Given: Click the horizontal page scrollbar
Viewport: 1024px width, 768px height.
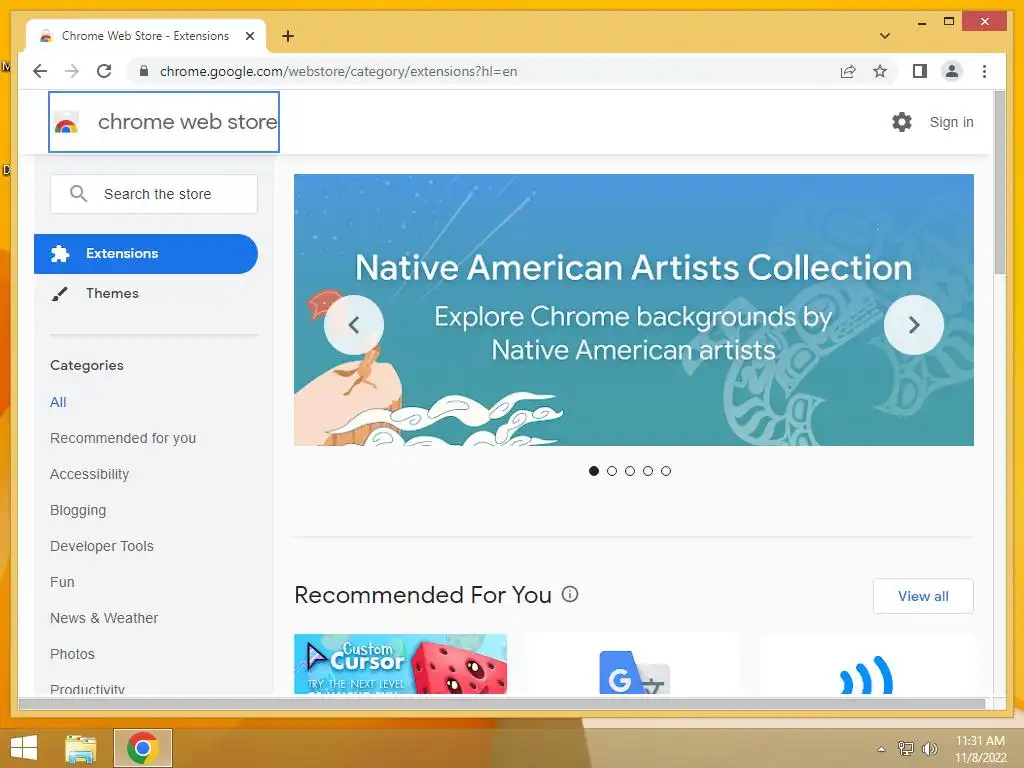Looking at the screenshot, I should (502, 703).
